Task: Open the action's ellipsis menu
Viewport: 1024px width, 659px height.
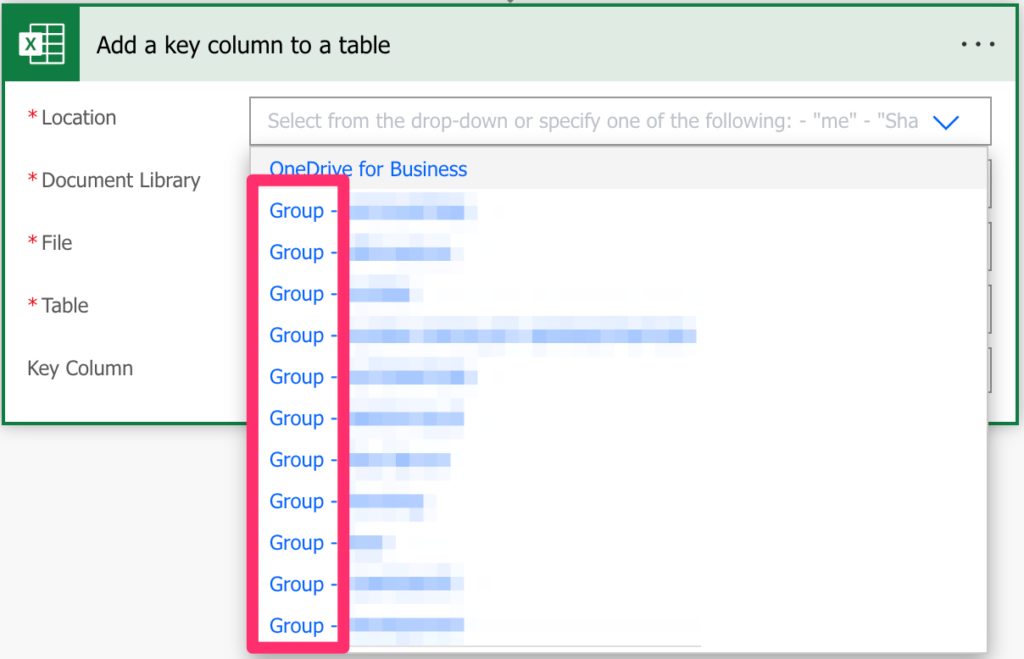Action: [978, 43]
